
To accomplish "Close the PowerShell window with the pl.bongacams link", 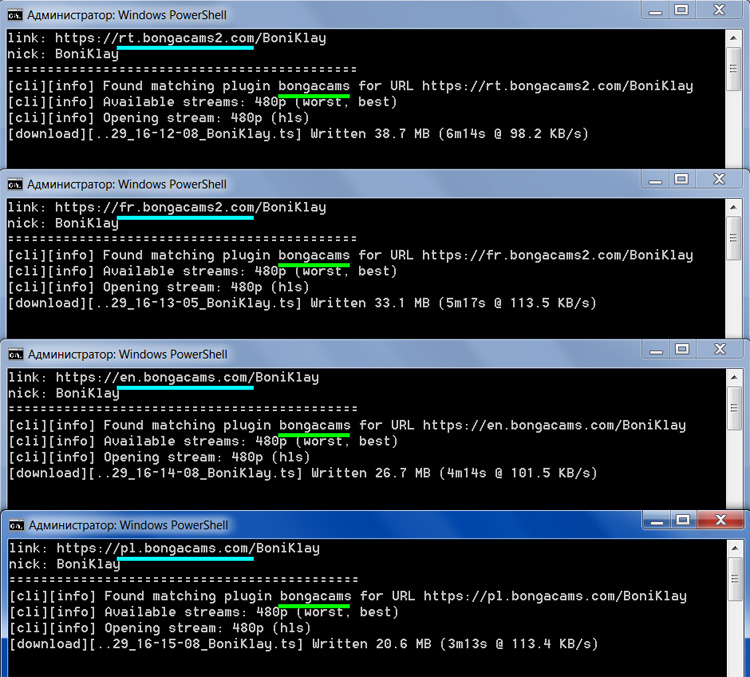I will pyautogui.click(x=723, y=519).
